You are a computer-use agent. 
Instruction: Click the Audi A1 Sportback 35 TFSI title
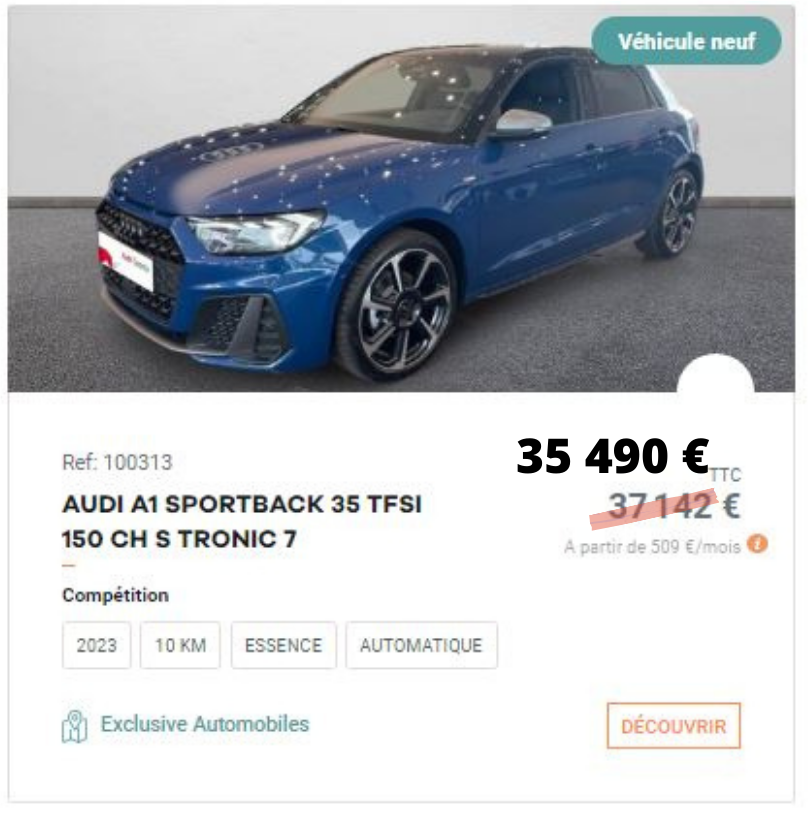pyautogui.click(x=242, y=504)
